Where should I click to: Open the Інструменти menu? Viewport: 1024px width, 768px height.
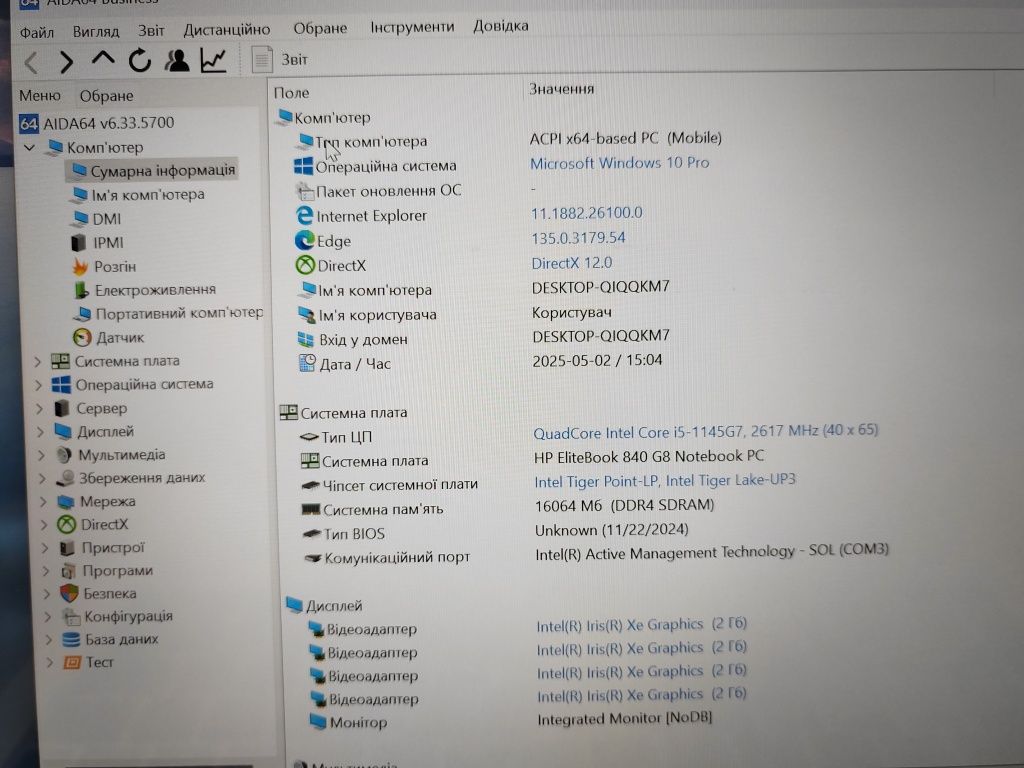click(412, 27)
